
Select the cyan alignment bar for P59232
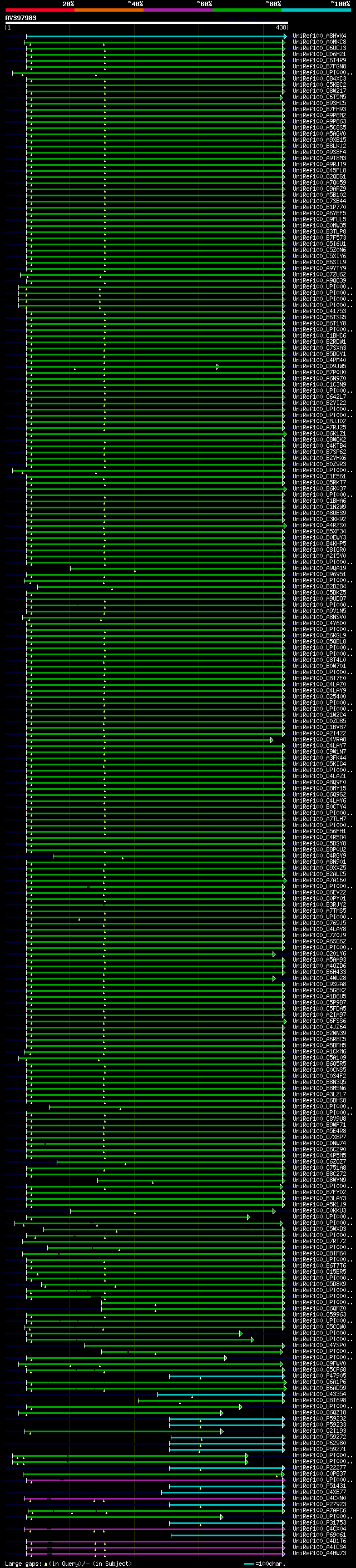pyautogui.click(x=227, y=1418)
